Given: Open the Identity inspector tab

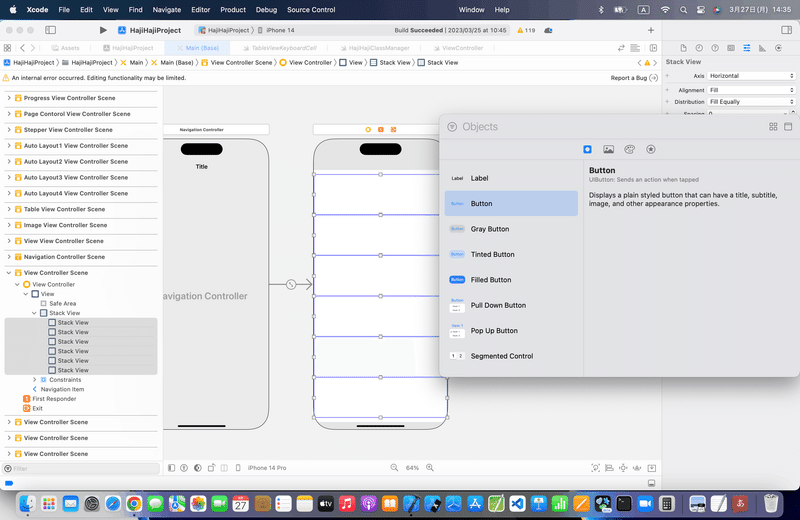Looking at the screenshot, I should point(731,48).
